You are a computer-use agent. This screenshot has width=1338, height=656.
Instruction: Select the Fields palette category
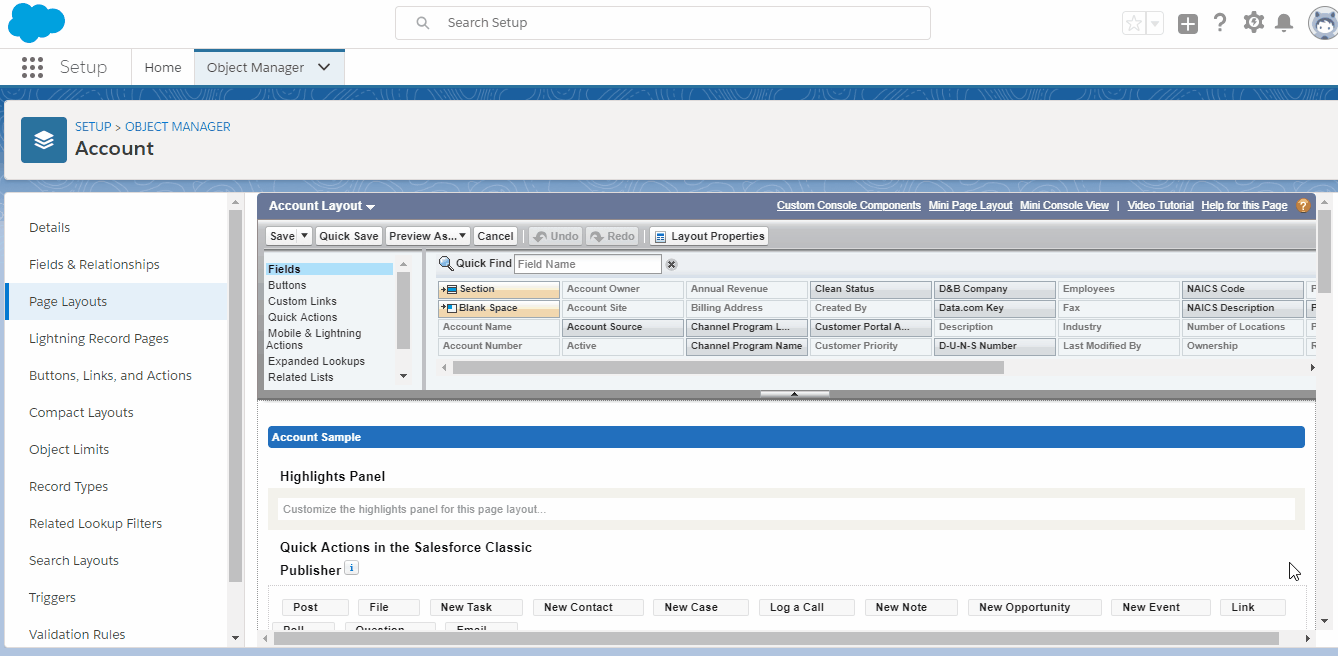[330, 269]
